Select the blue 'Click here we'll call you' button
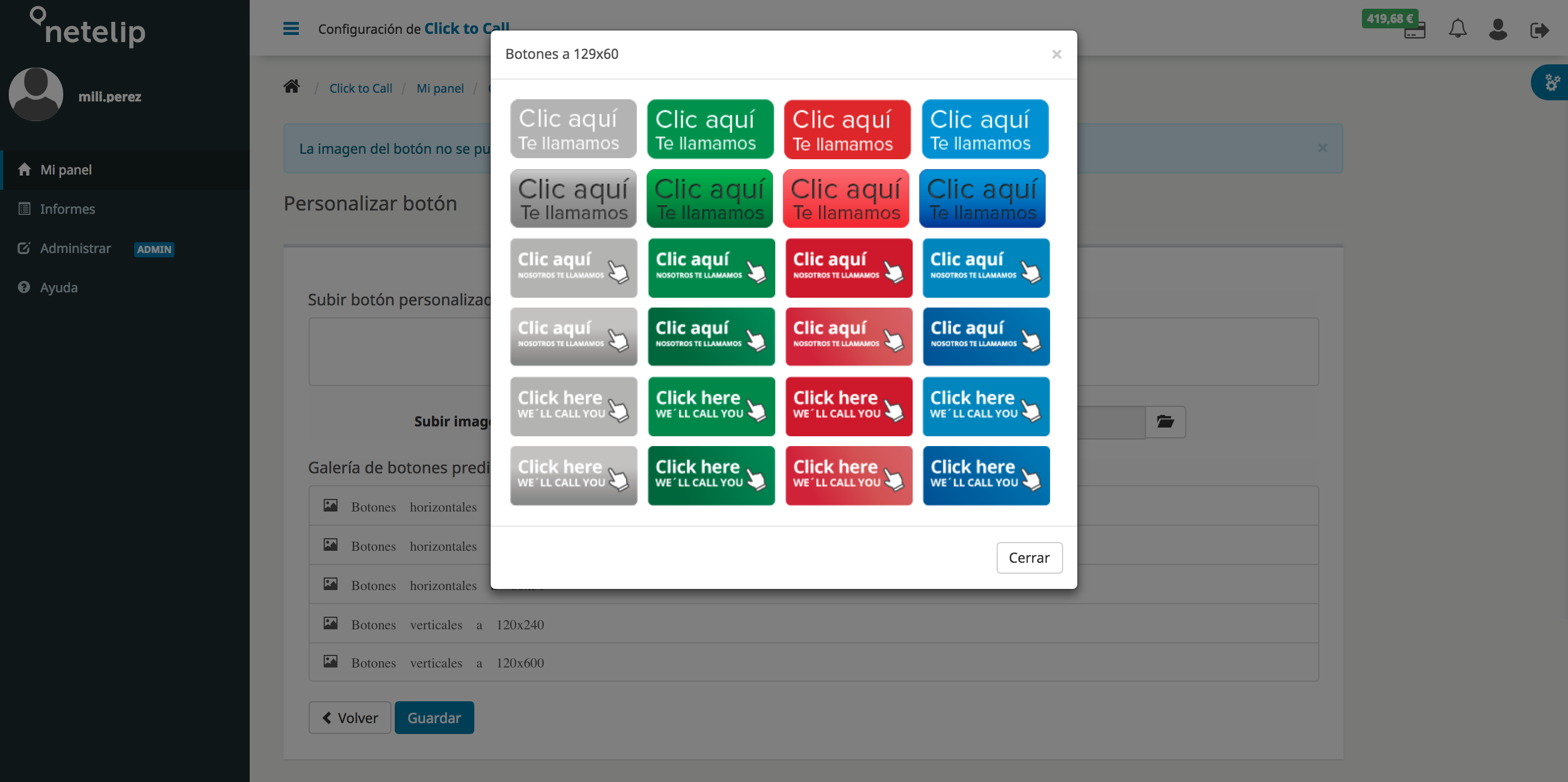This screenshot has width=1568, height=782. [x=985, y=406]
